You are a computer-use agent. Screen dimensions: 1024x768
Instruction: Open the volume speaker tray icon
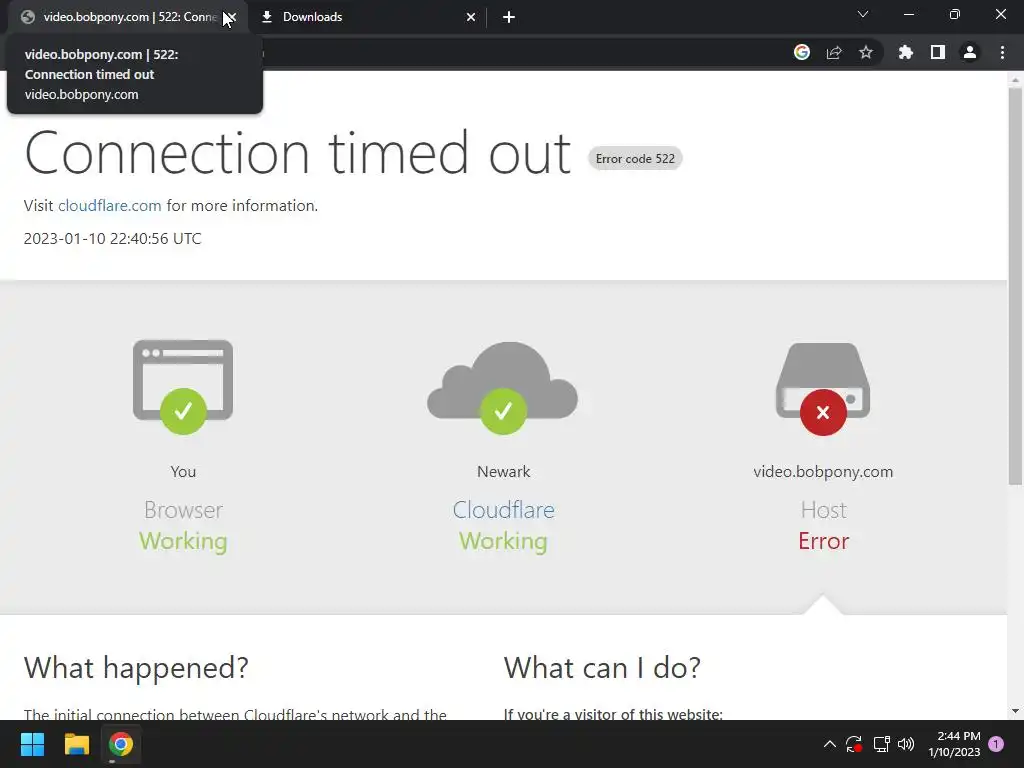point(906,744)
